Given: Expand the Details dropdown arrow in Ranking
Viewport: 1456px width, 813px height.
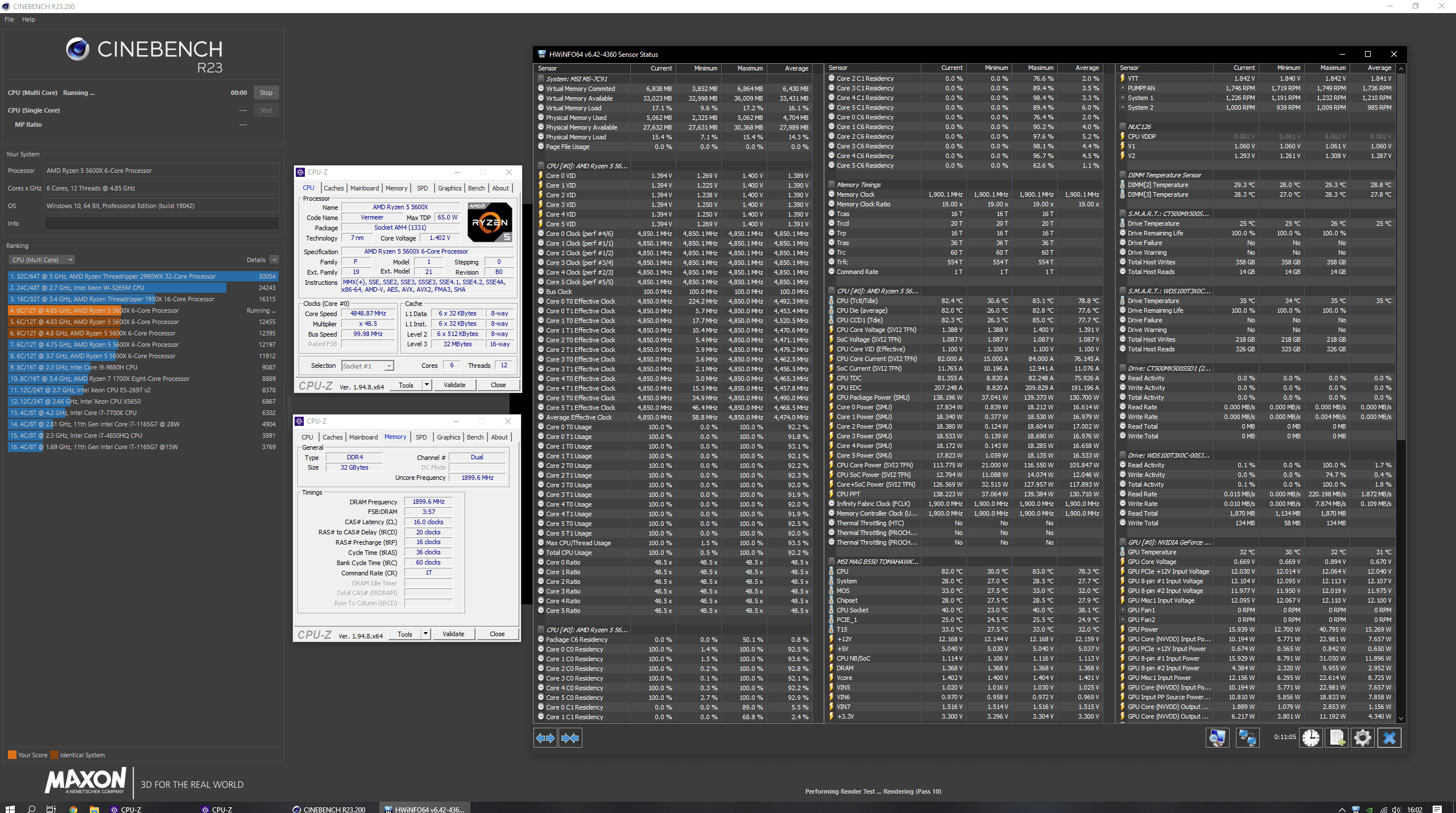Looking at the screenshot, I should click(274, 260).
